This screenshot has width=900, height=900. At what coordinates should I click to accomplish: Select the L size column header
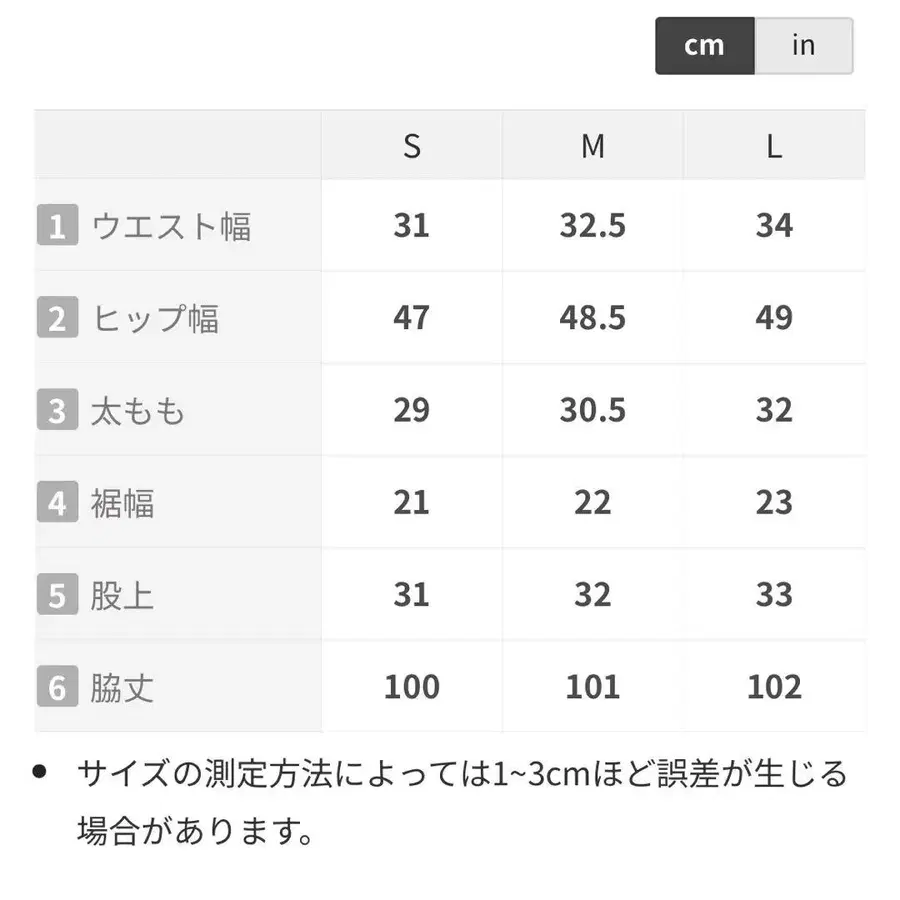(774, 146)
